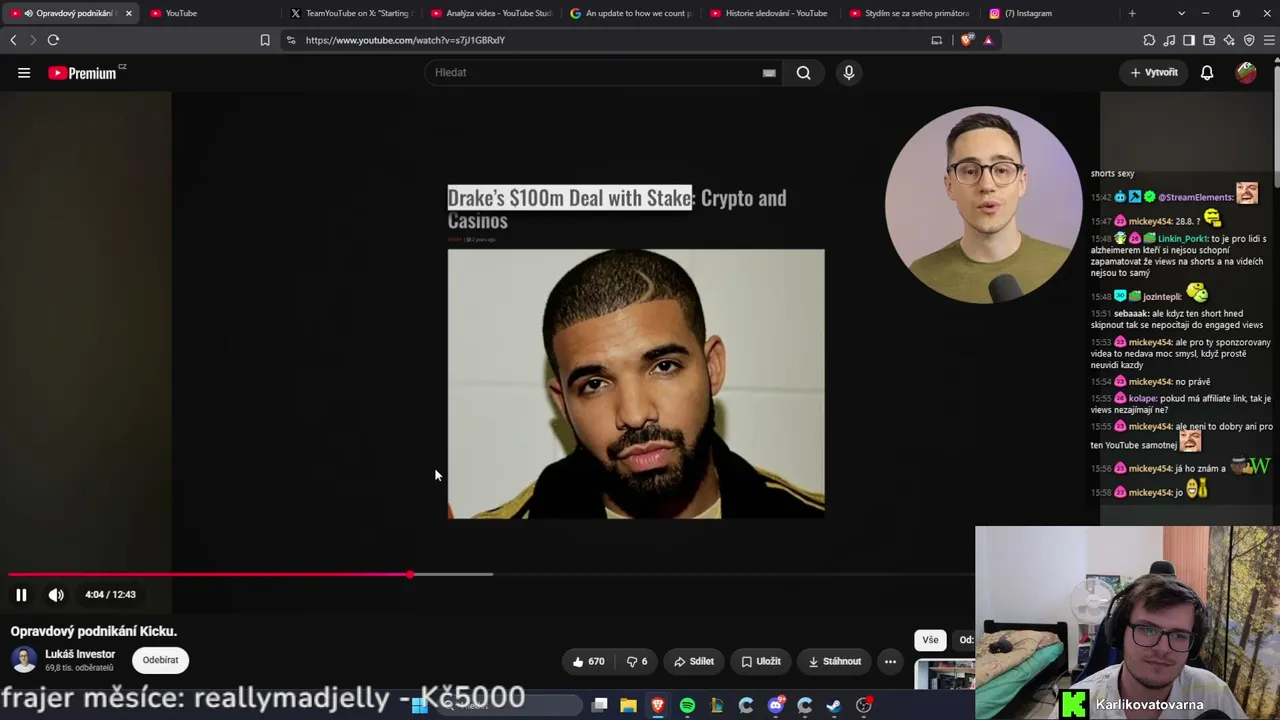Save video with Uložit button
Viewport: 1280px width, 720px height.
[x=761, y=661]
